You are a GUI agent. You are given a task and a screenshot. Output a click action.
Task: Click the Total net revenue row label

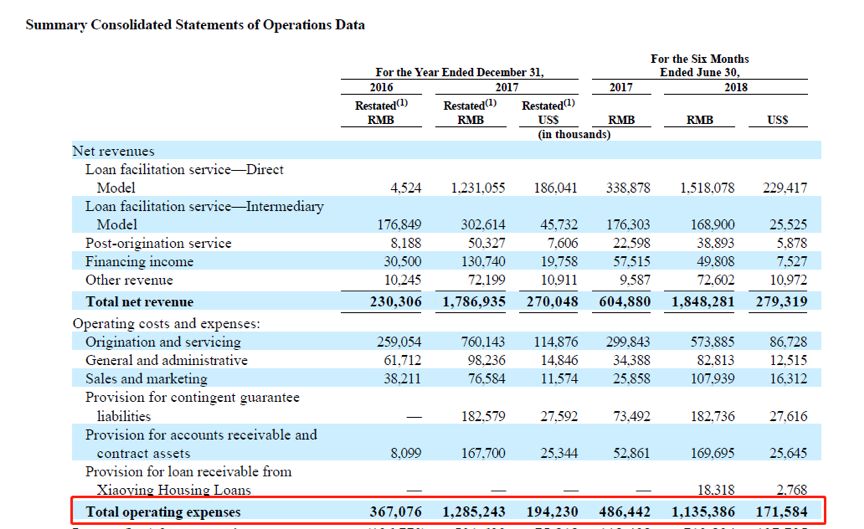tap(139, 302)
